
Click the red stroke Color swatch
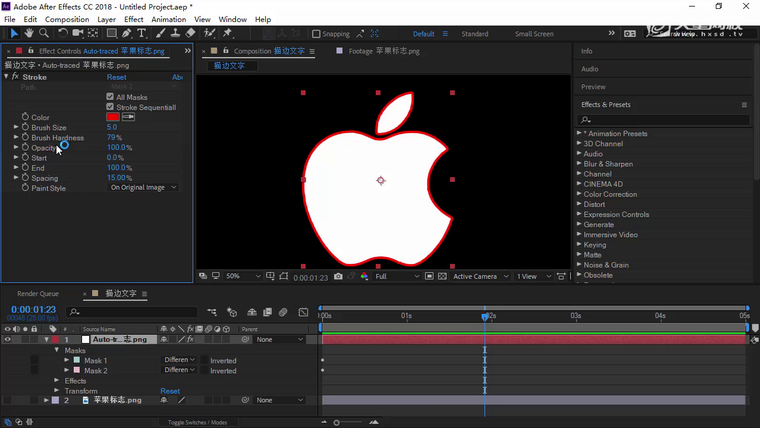click(113, 117)
